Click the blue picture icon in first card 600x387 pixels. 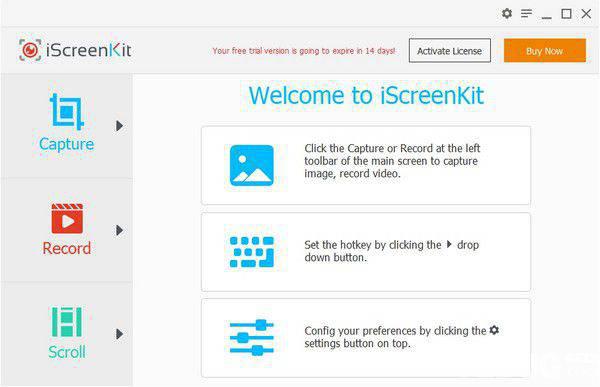click(252, 165)
